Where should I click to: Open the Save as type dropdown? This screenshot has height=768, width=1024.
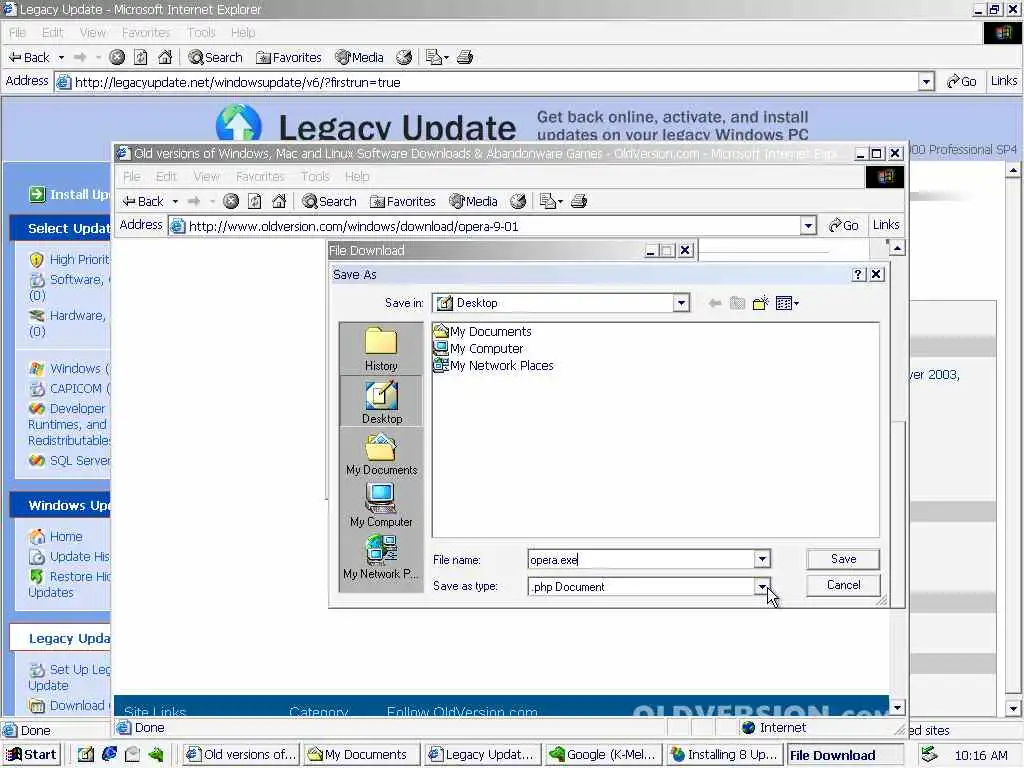(762, 586)
